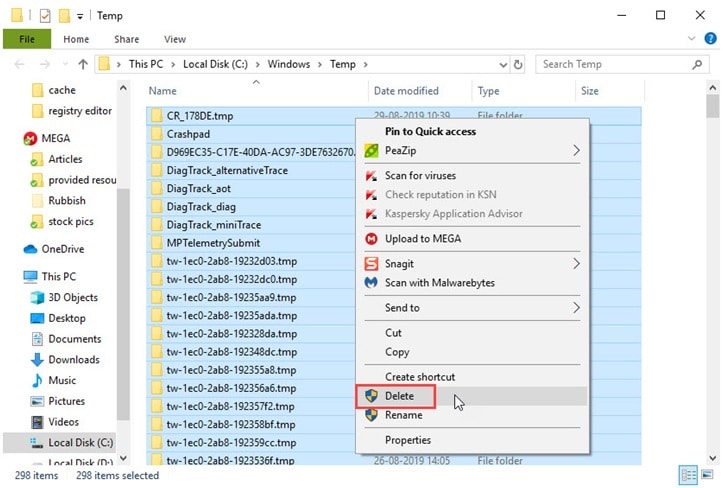Screen dimensions: 723x488
Task: Open the Share ribbon tab
Action: click(x=126, y=39)
